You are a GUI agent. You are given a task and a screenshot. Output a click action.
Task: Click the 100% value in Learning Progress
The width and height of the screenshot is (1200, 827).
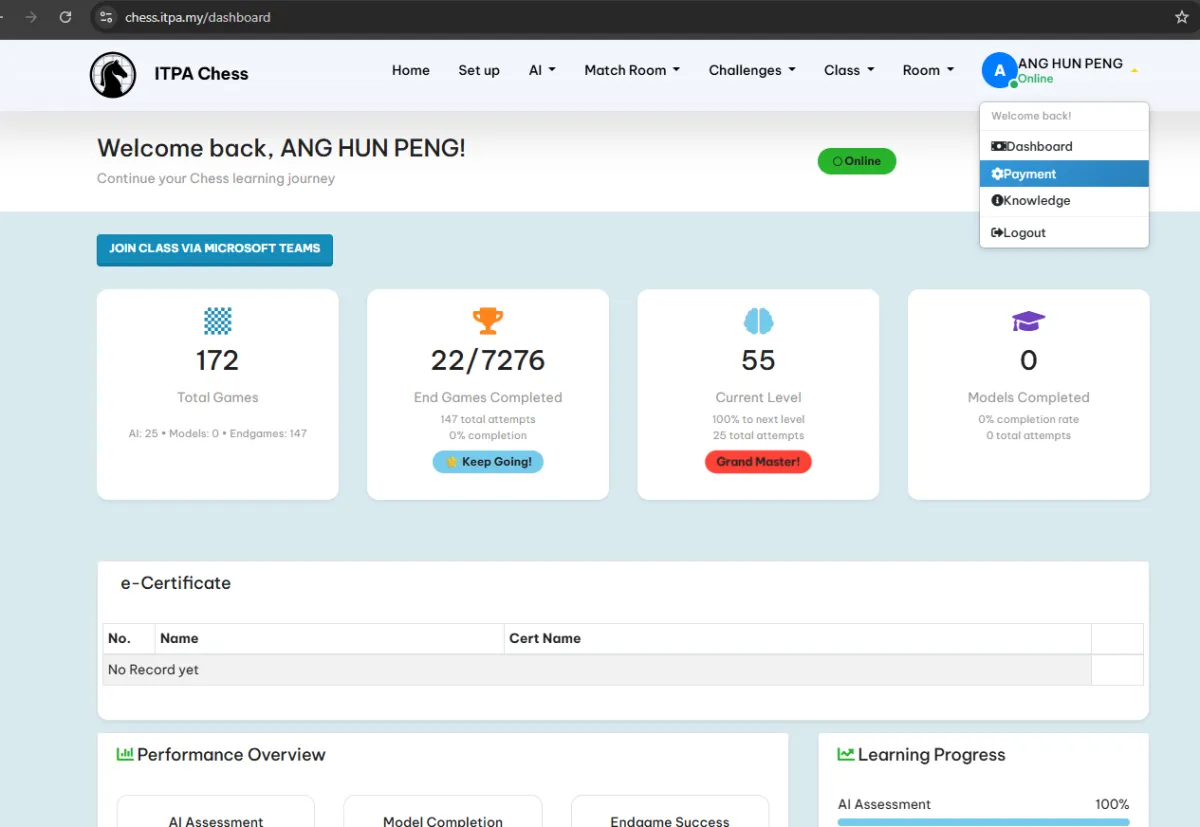(1112, 804)
